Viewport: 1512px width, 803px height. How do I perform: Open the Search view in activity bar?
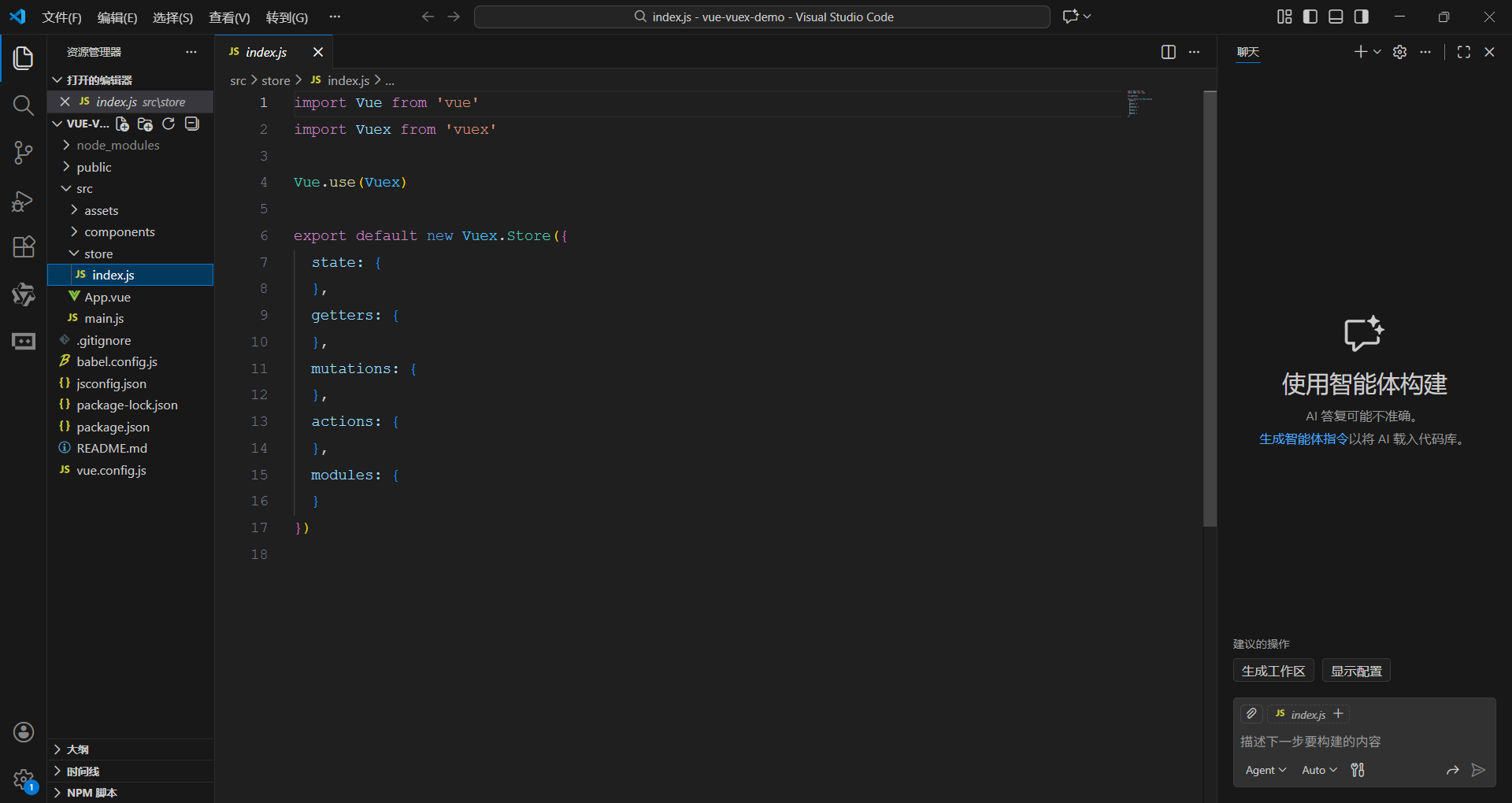(24, 105)
